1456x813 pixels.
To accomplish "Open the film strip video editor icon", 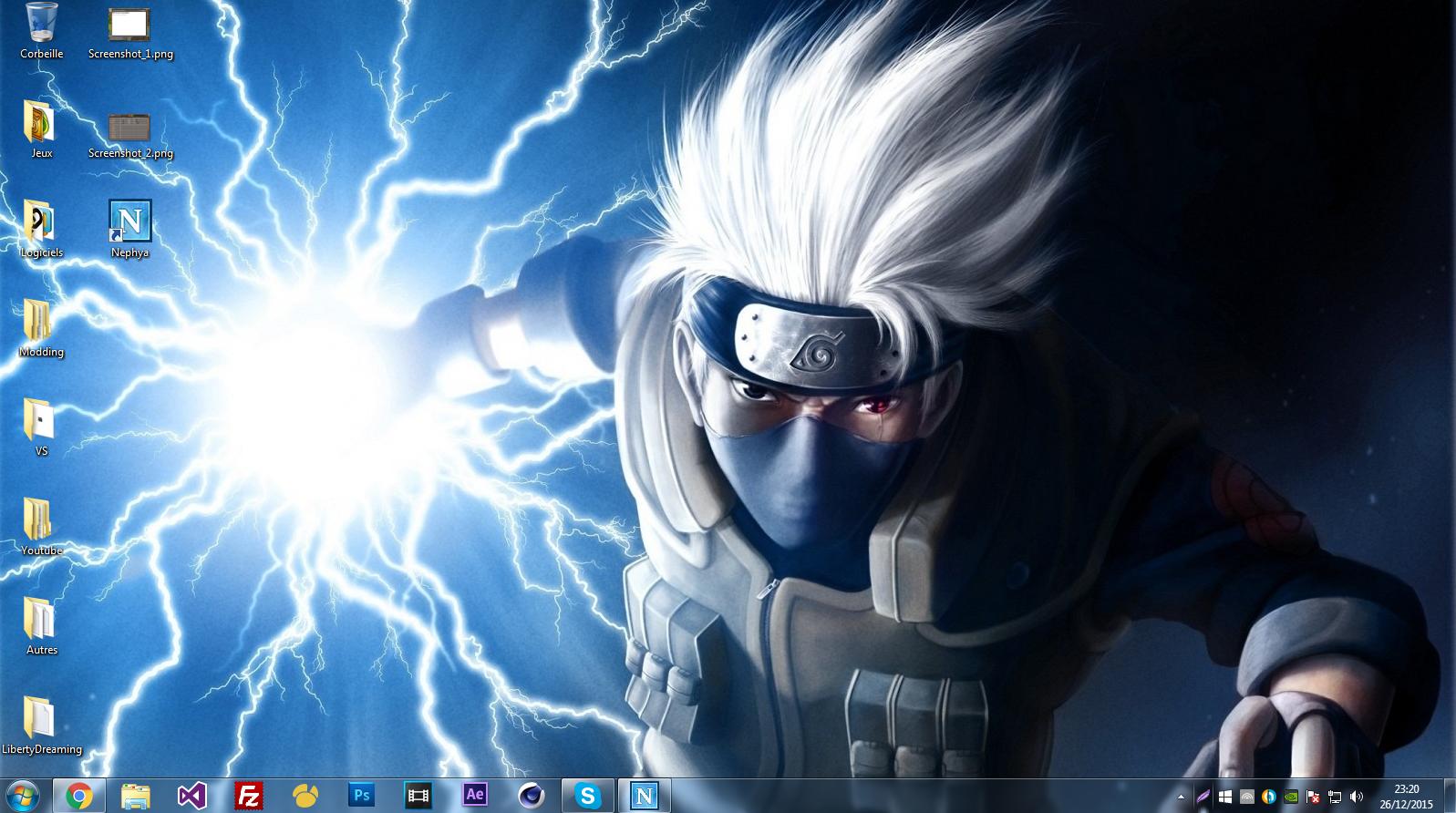I will tap(418, 796).
